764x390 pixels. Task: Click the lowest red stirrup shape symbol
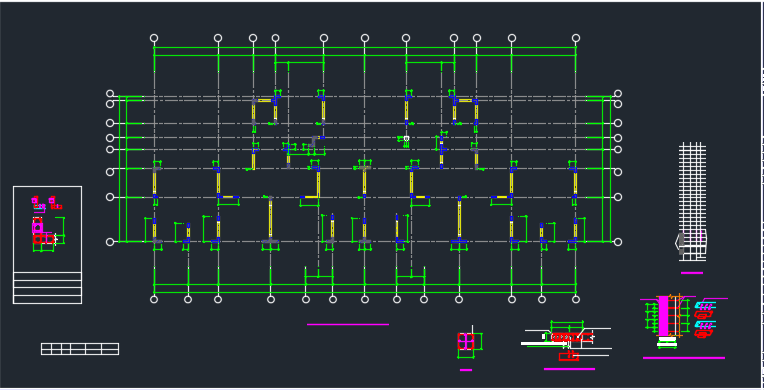(704, 334)
